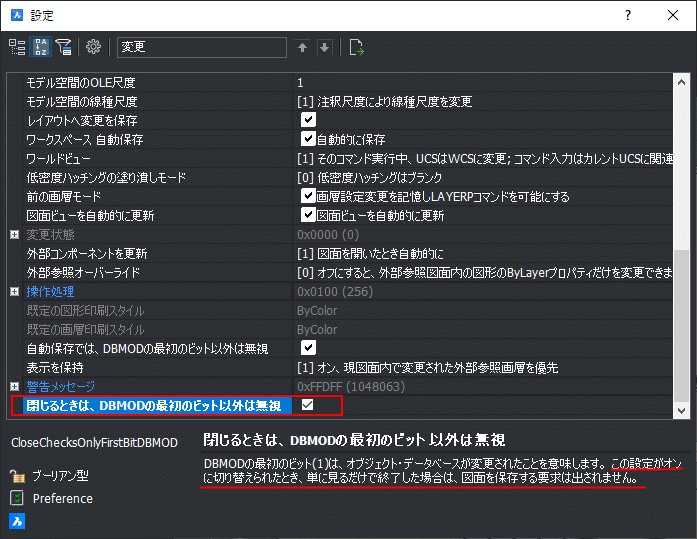Select the 図面ビューを自動的に更新 row label
Screen dimensions: 697x539
click(90, 216)
